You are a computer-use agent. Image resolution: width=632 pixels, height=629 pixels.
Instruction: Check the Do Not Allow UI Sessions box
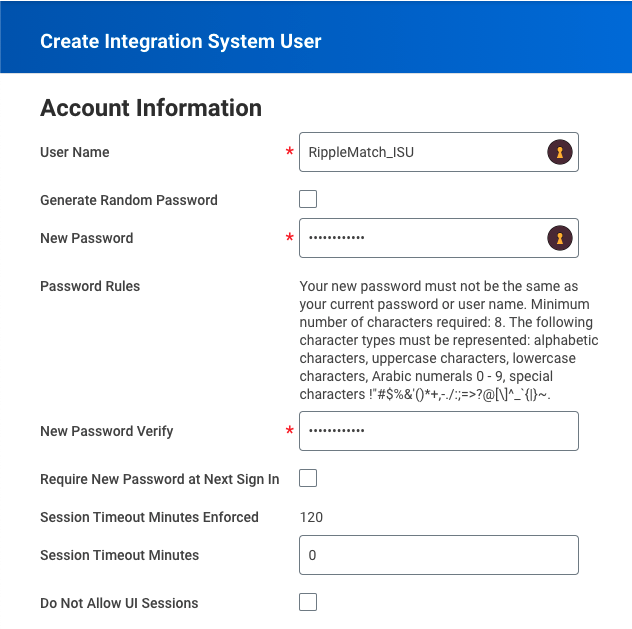(x=308, y=602)
